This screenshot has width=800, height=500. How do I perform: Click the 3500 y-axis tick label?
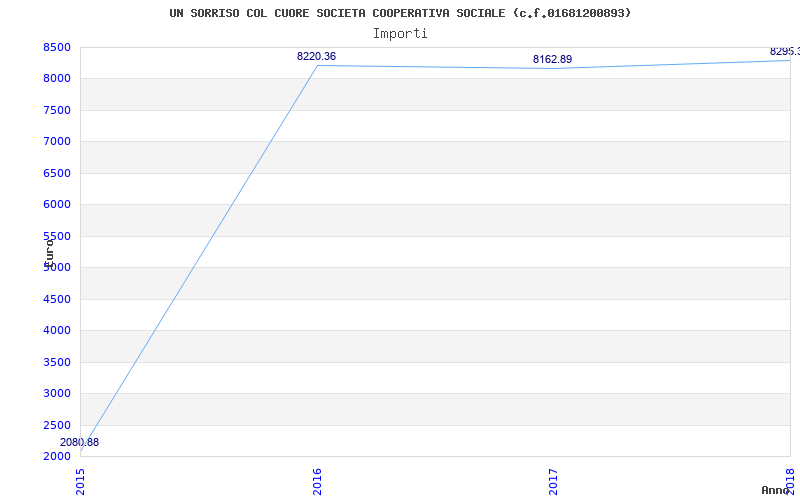click(56, 362)
